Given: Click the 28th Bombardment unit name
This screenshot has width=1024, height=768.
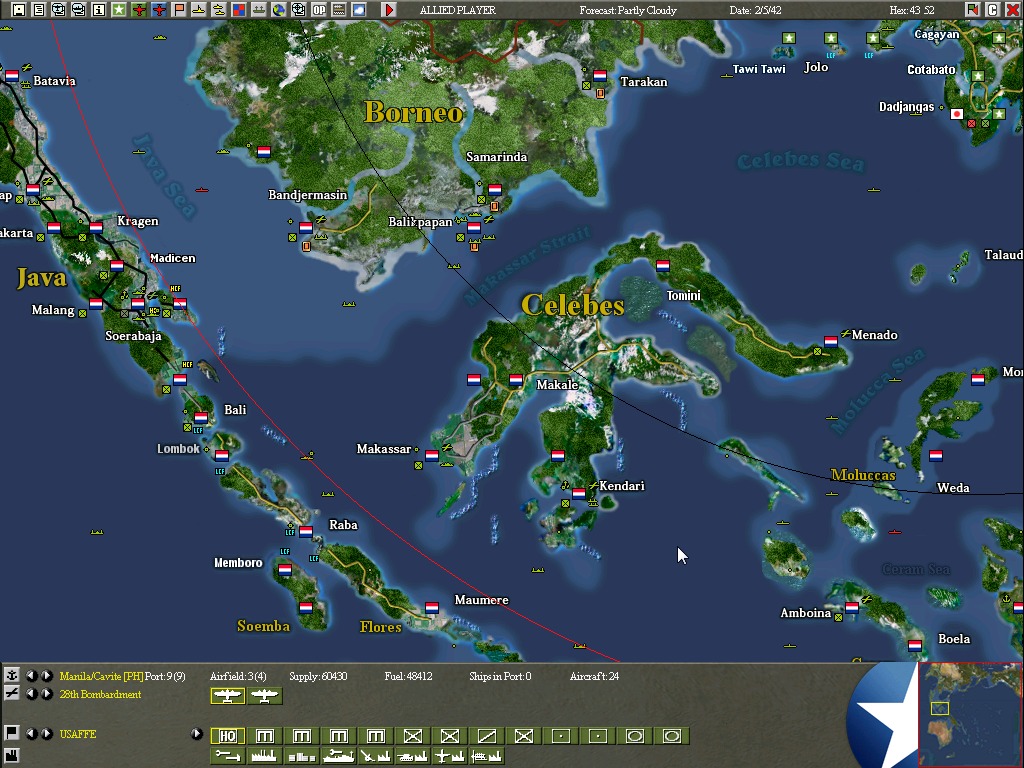Looking at the screenshot, I should point(100,694).
